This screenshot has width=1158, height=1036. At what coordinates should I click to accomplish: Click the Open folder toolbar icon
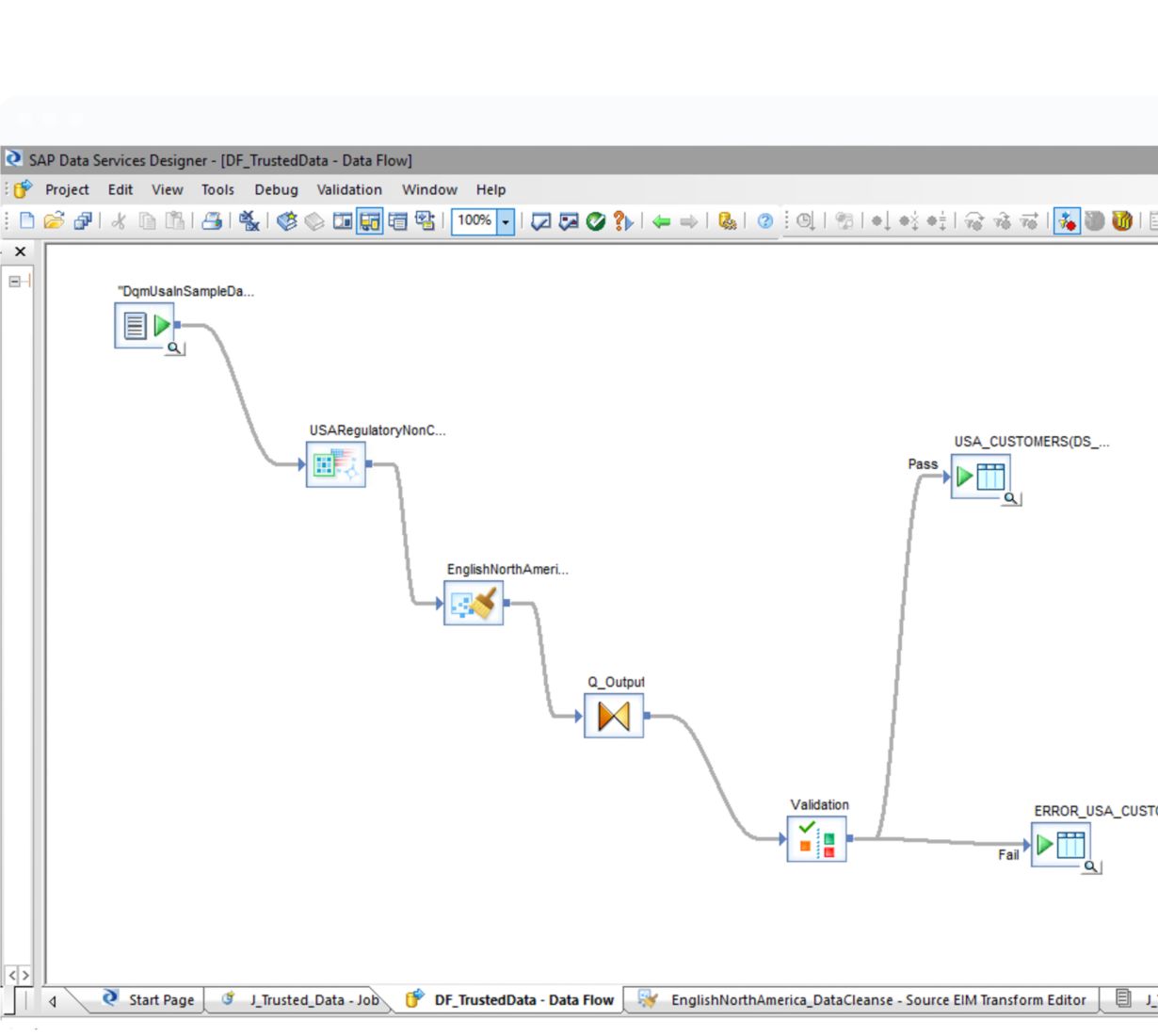54,221
